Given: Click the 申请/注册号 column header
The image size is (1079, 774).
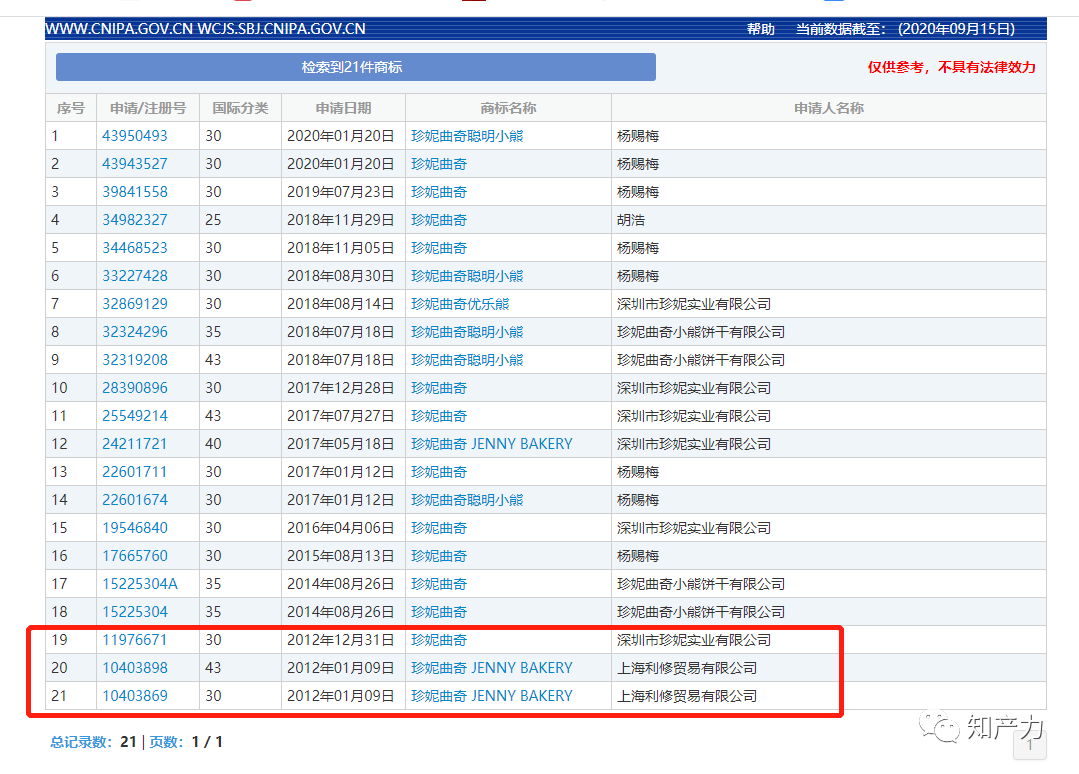Looking at the screenshot, I should [x=148, y=108].
